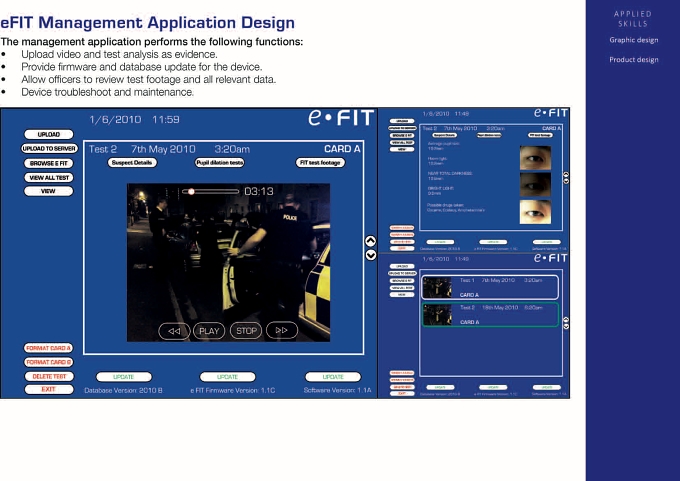Viewport: 680px width, 481px height.
Task: Click the Test 1 row video thumbnail
Action: click(437, 287)
